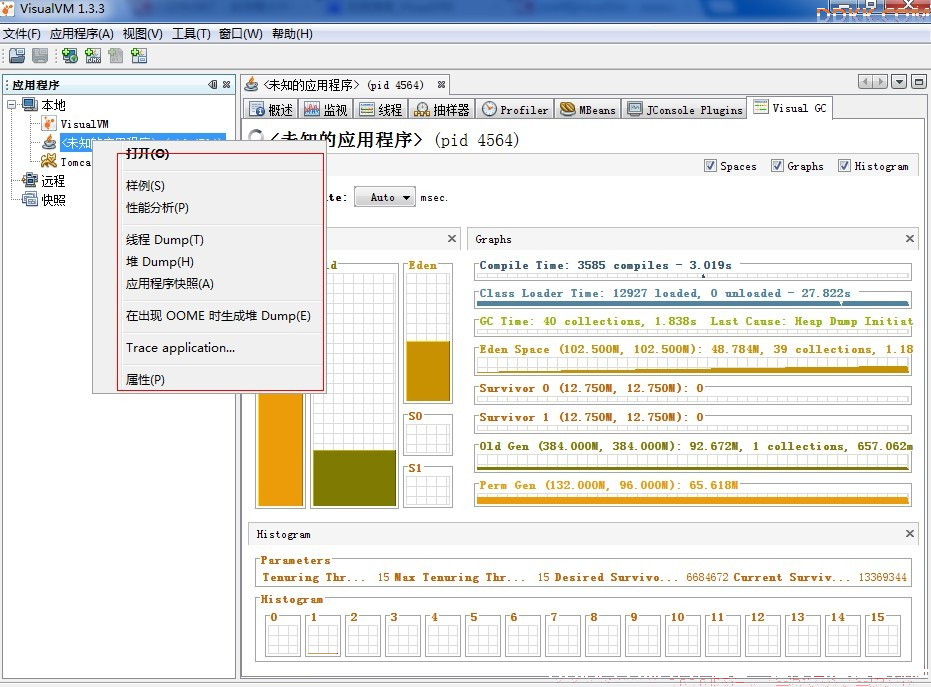The image size is (931, 687).
Task: Switch to the MBeans tab
Action: (588, 109)
